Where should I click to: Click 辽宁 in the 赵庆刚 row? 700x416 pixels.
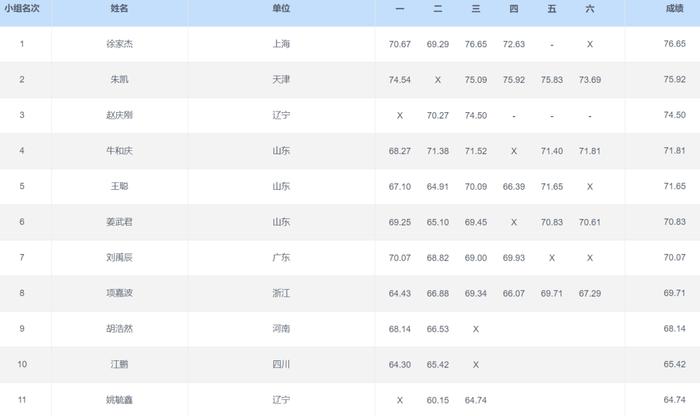tap(281, 115)
